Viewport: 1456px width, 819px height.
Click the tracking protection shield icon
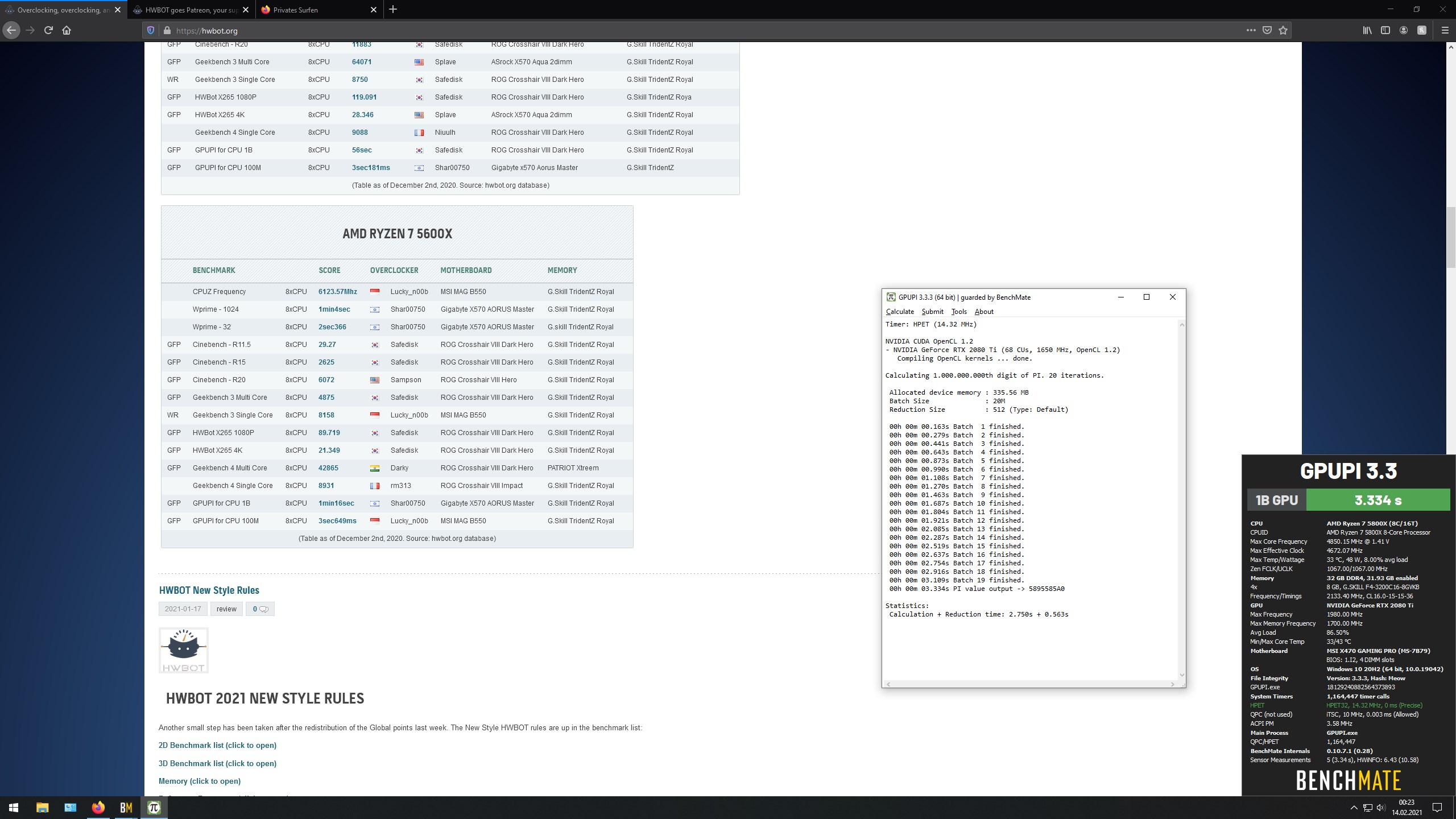pyautogui.click(x=151, y=30)
